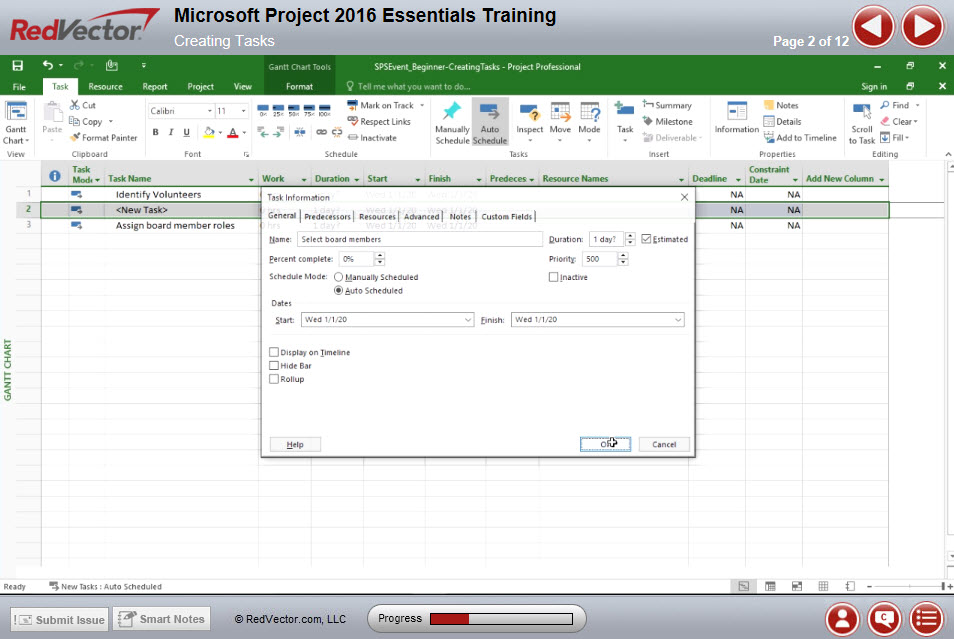
Task: Select the Manually Scheduled radio button
Action: pyautogui.click(x=339, y=277)
